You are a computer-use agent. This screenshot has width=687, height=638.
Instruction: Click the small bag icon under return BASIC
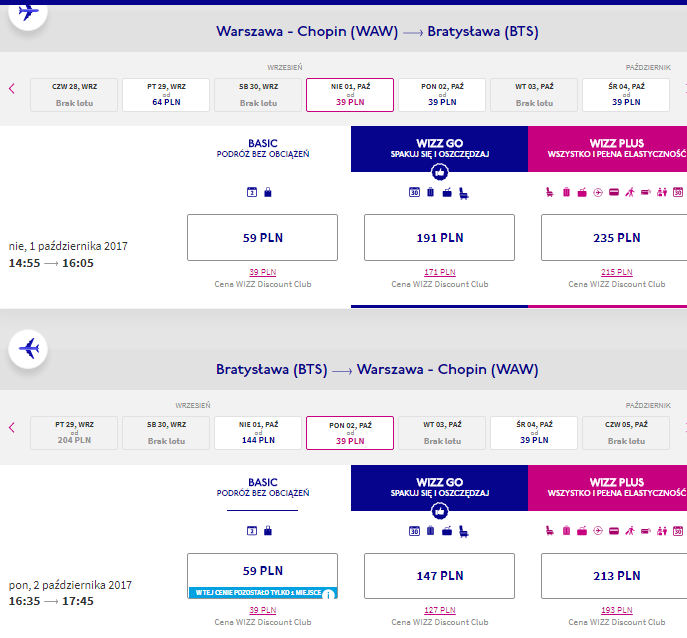[x=268, y=531]
